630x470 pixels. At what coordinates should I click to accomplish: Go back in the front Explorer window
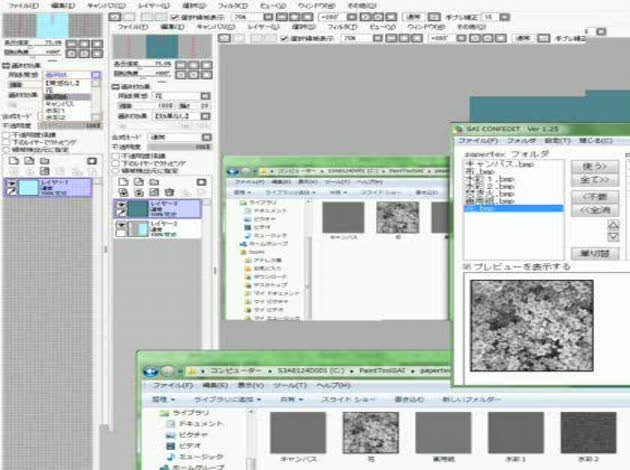(x=151, y=371)
